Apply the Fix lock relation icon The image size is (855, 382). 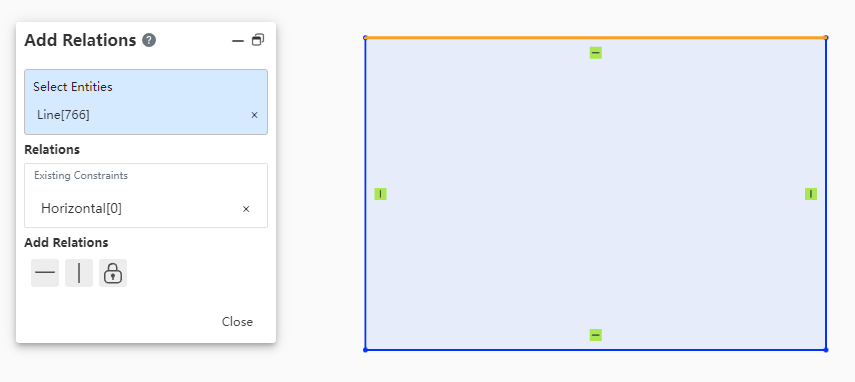click(113, 273)
